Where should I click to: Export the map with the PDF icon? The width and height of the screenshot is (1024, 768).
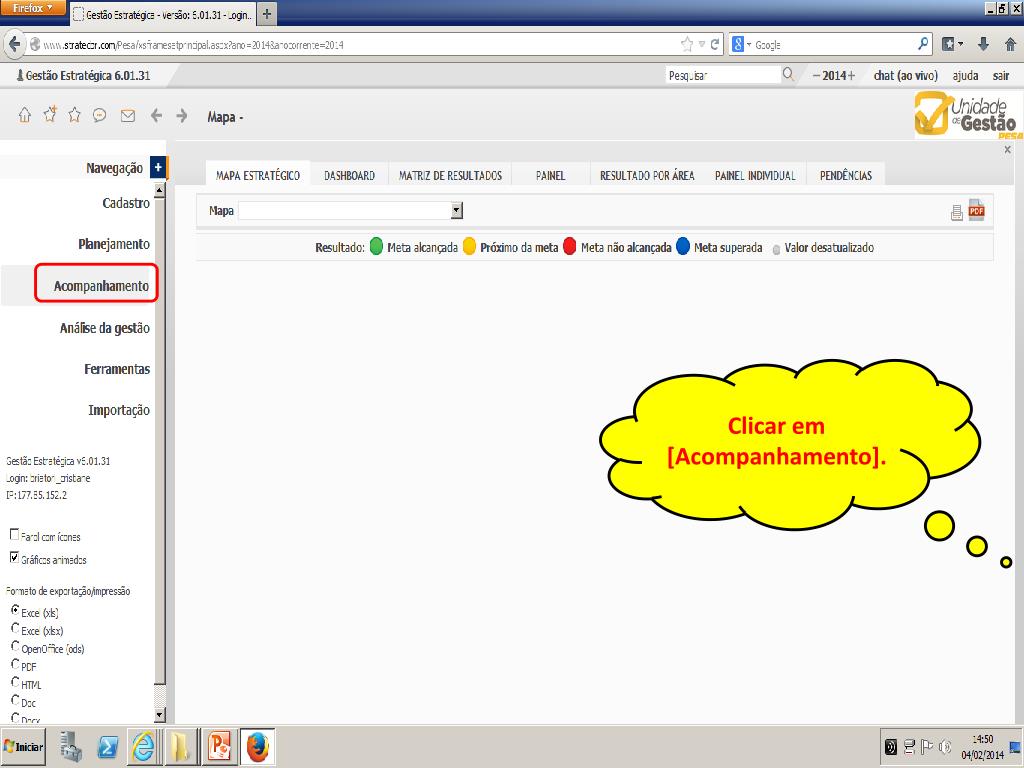976,210
